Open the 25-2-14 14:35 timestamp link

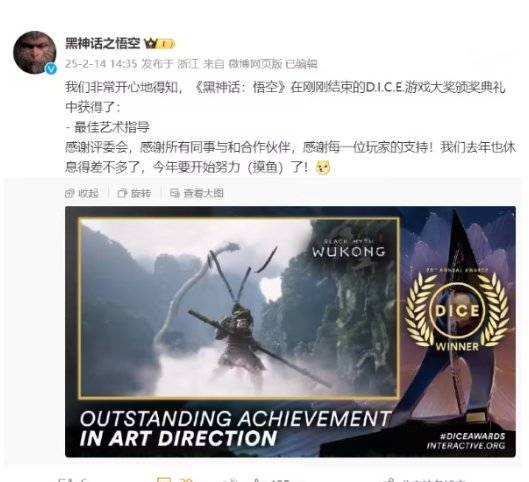coord(101,64)
